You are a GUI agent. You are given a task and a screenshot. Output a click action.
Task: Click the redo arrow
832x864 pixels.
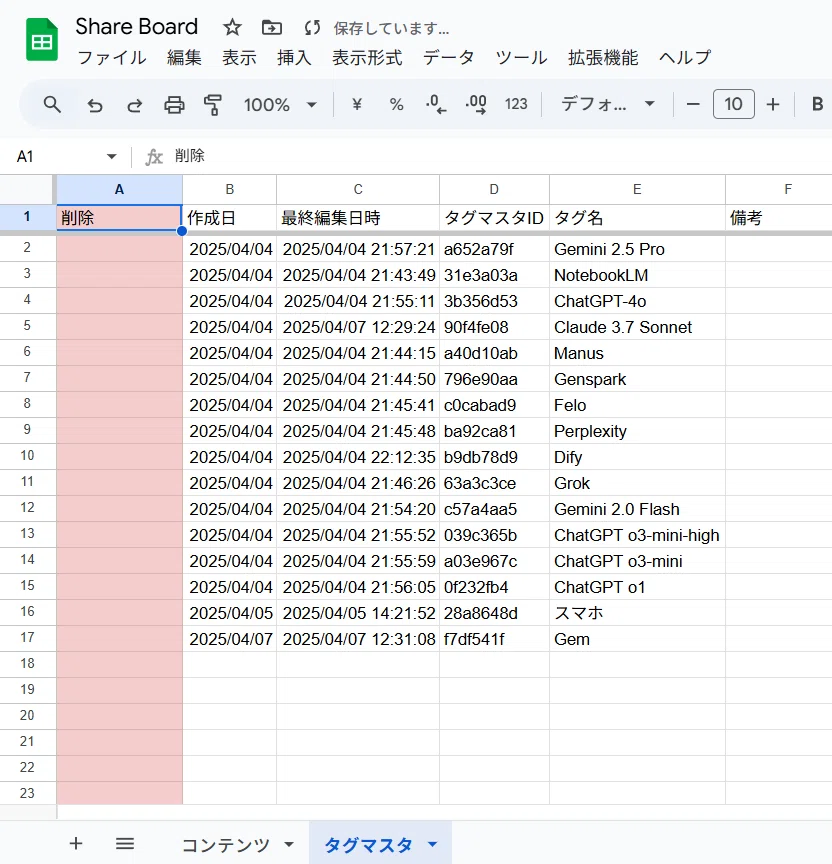134,105
